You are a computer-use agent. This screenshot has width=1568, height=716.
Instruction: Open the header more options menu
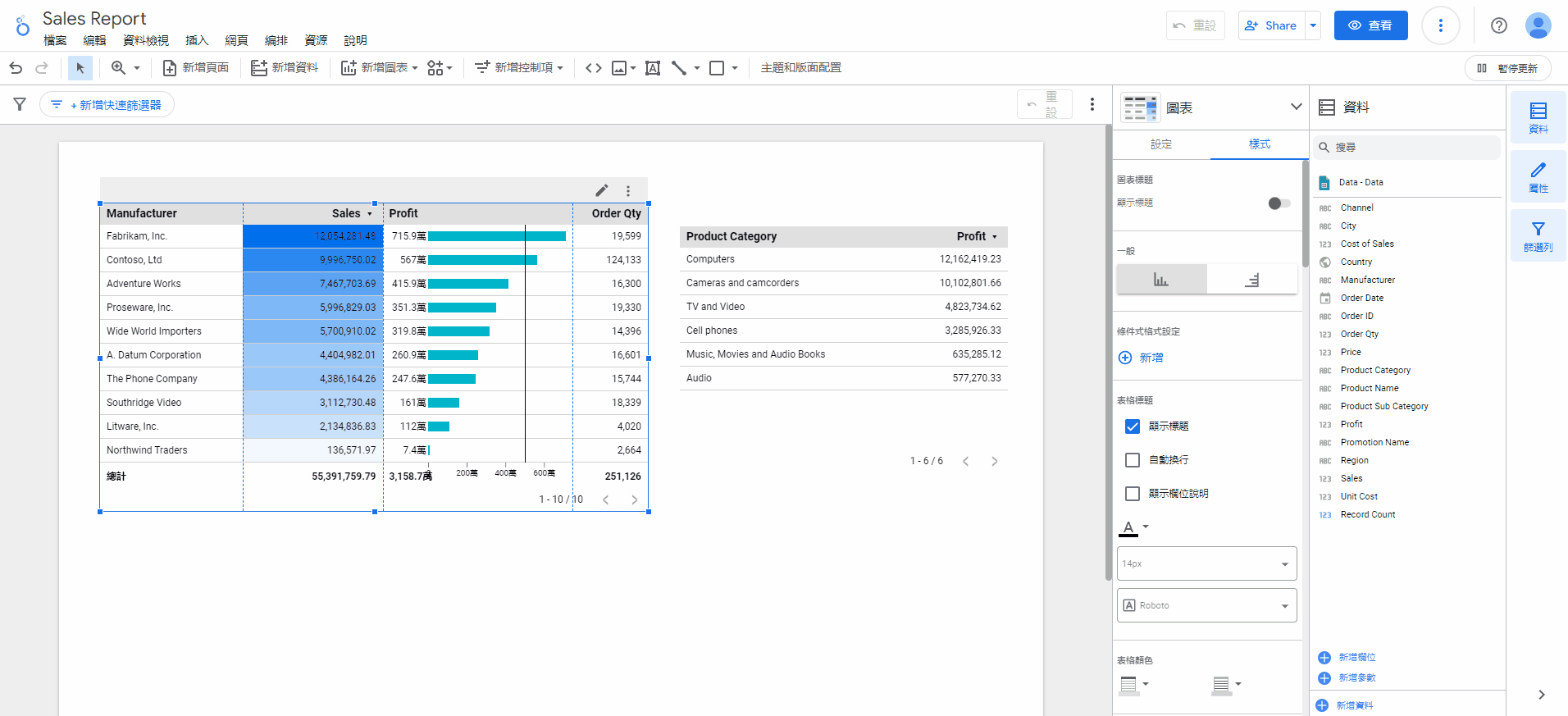pos(1440,25)
